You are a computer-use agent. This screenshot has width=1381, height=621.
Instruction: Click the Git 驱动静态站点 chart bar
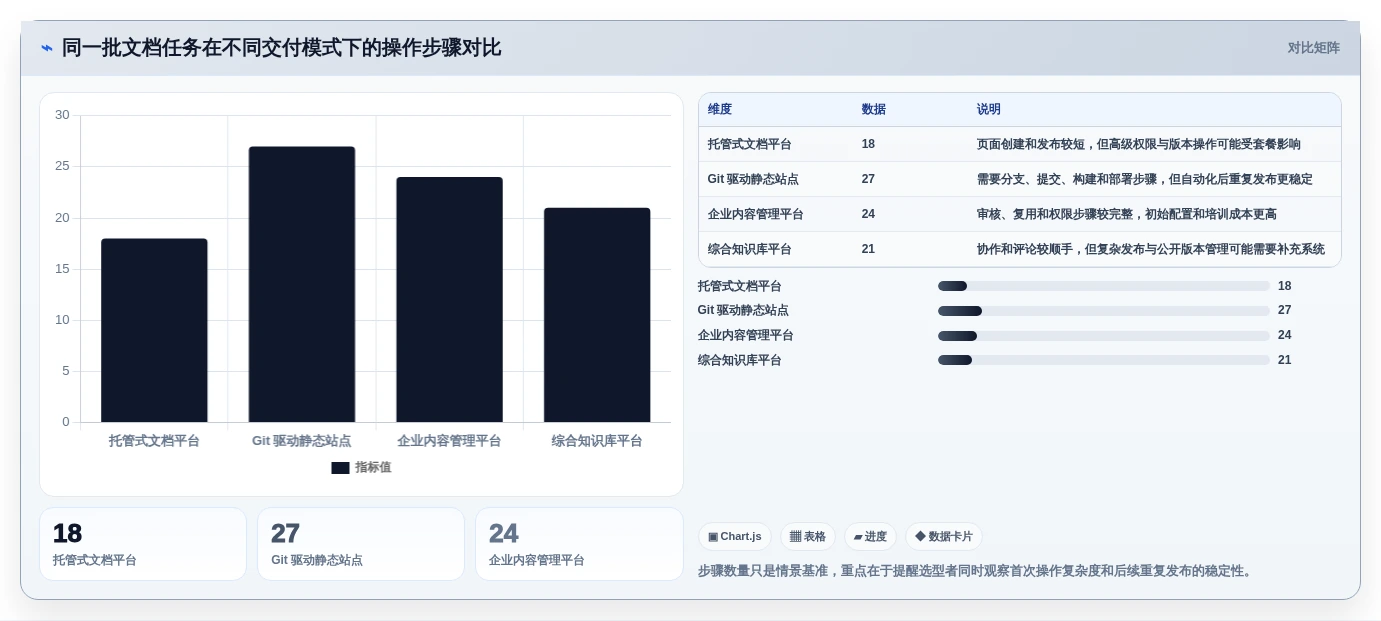coord(302,284)
